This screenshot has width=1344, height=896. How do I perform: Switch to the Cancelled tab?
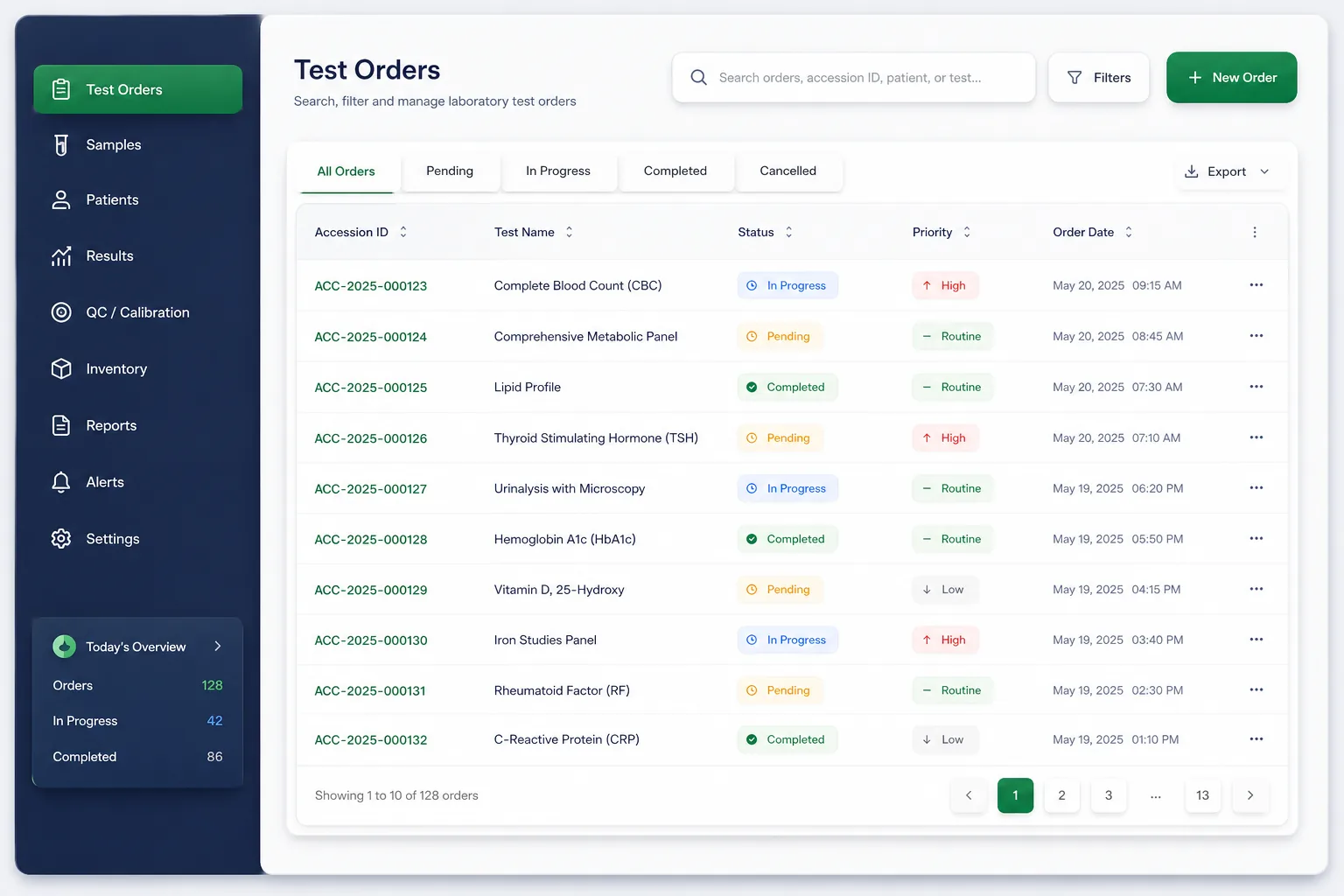coord(788,171)
